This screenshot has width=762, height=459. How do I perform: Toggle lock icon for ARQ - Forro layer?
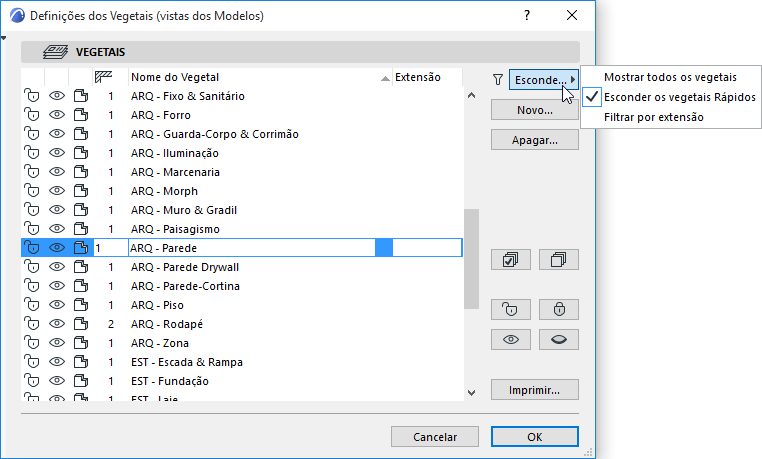pos(32,115)
